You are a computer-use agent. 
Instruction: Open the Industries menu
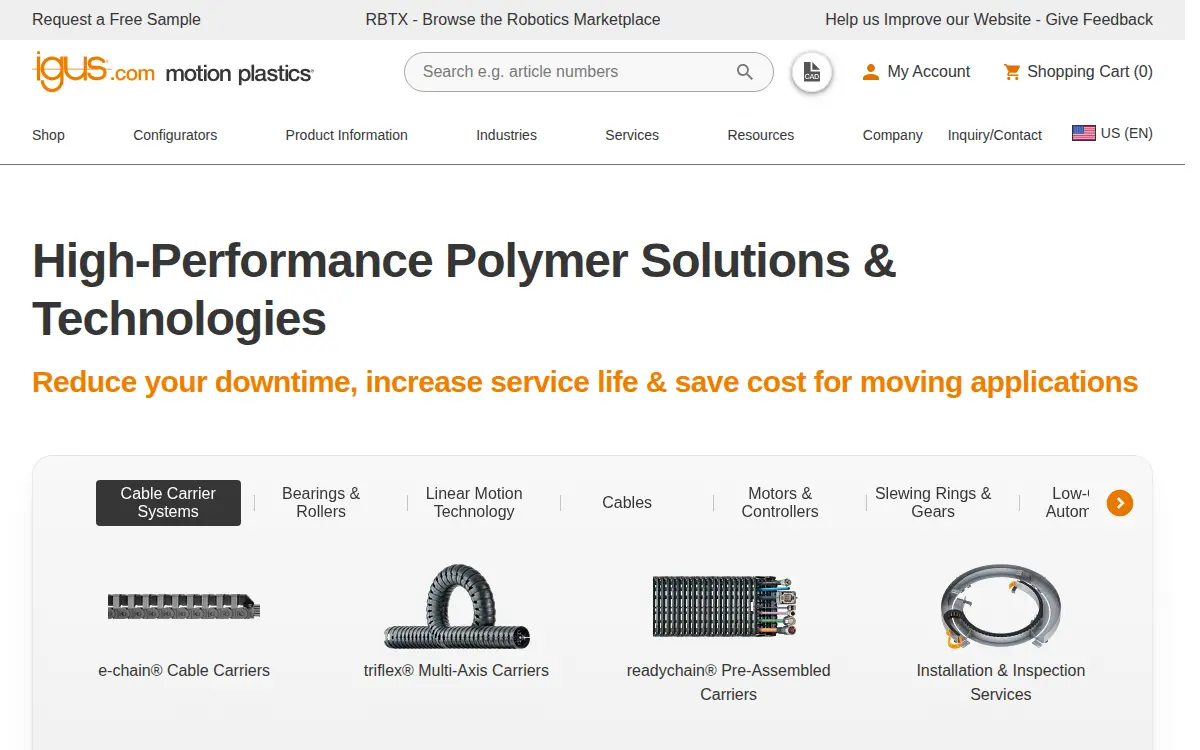click(506, 135)
